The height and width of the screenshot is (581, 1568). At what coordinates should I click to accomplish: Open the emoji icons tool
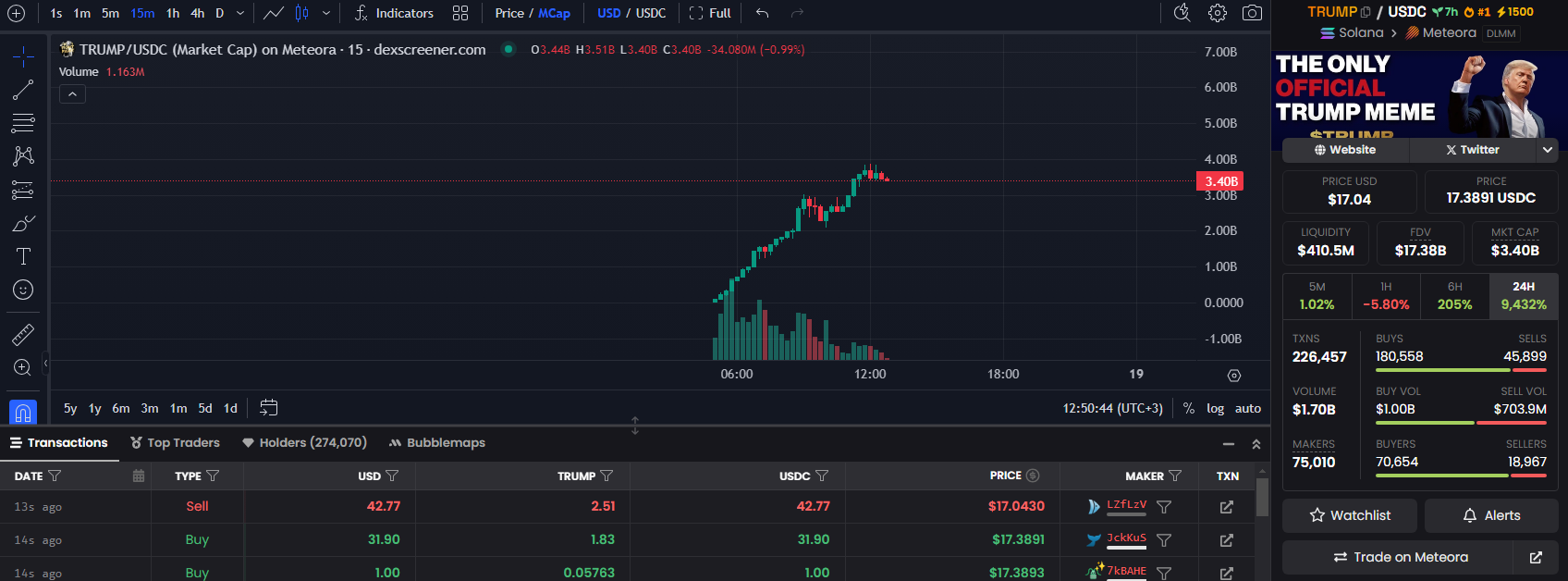pyautogui.click(x=23, y=290)
